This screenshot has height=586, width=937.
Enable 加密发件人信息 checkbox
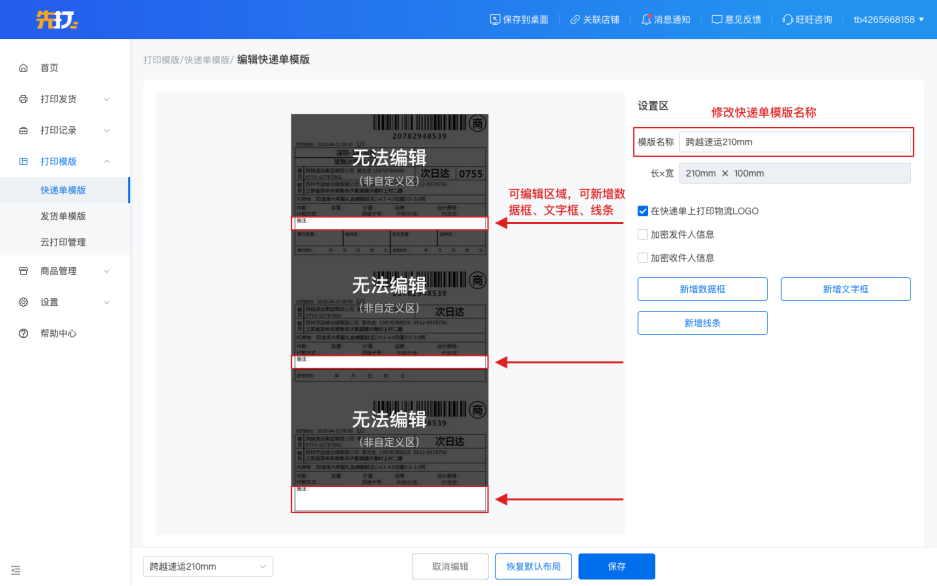643,234
